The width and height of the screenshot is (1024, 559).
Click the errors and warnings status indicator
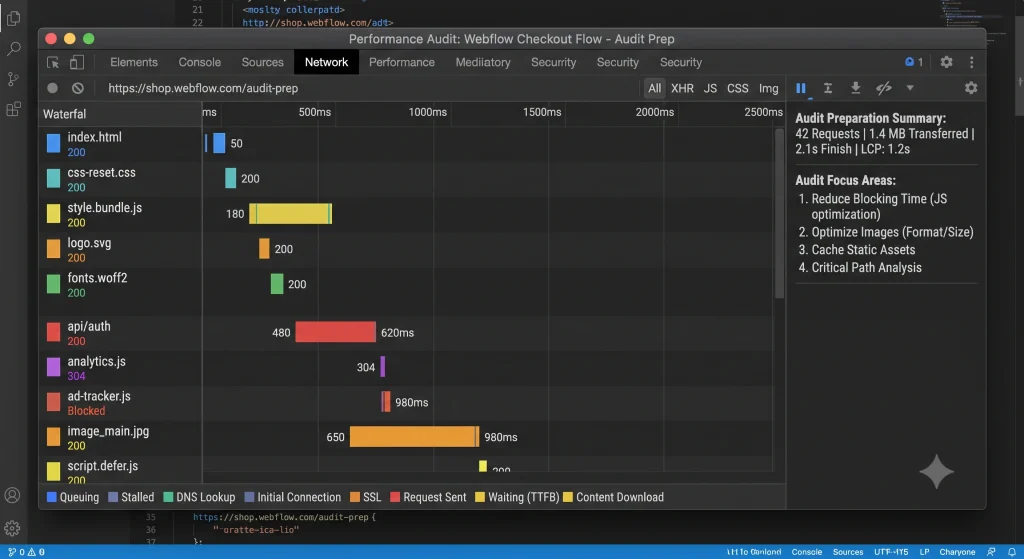pyautogui.click(x=27, y=552)
